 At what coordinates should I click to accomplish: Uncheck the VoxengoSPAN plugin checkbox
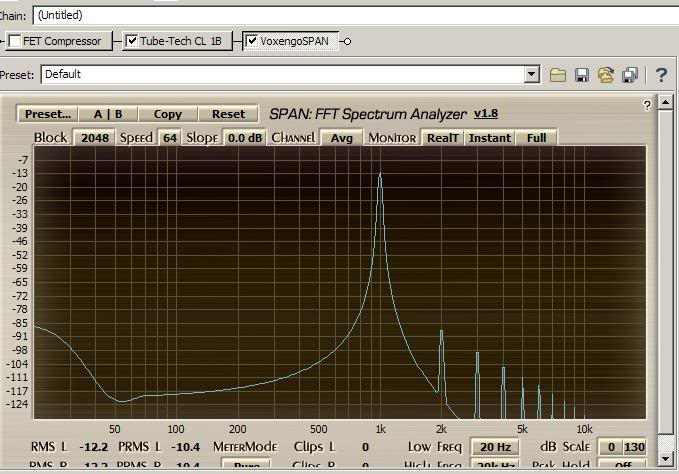click(252, 41)
